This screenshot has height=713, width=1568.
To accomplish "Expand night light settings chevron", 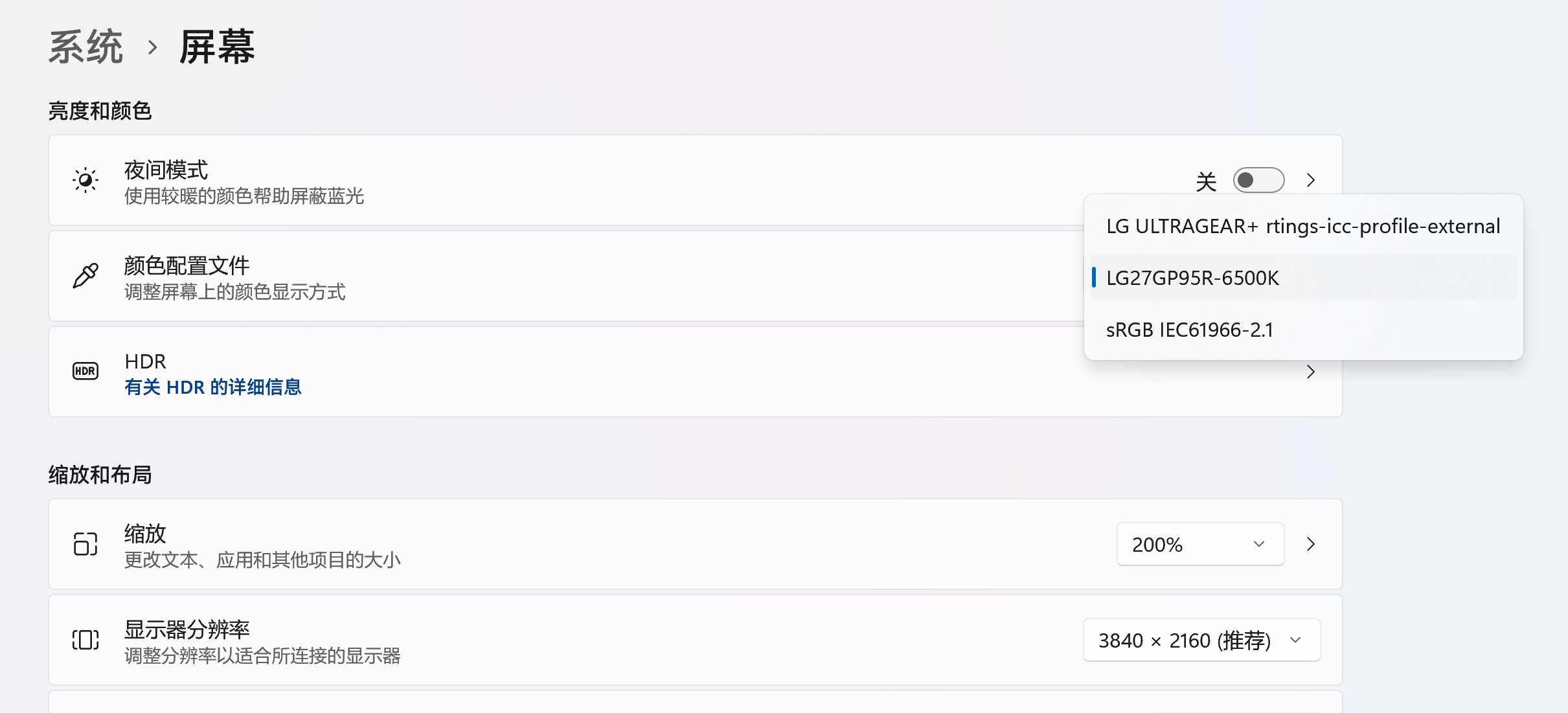I will 1311,180.
